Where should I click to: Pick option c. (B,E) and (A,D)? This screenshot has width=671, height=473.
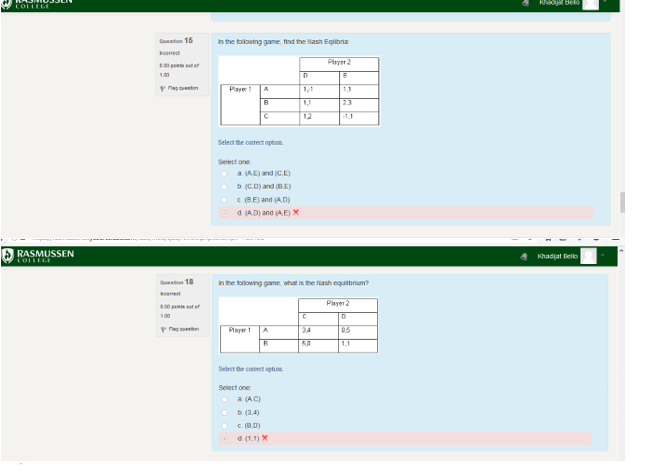pyautogui.click(x=223, y=199)
